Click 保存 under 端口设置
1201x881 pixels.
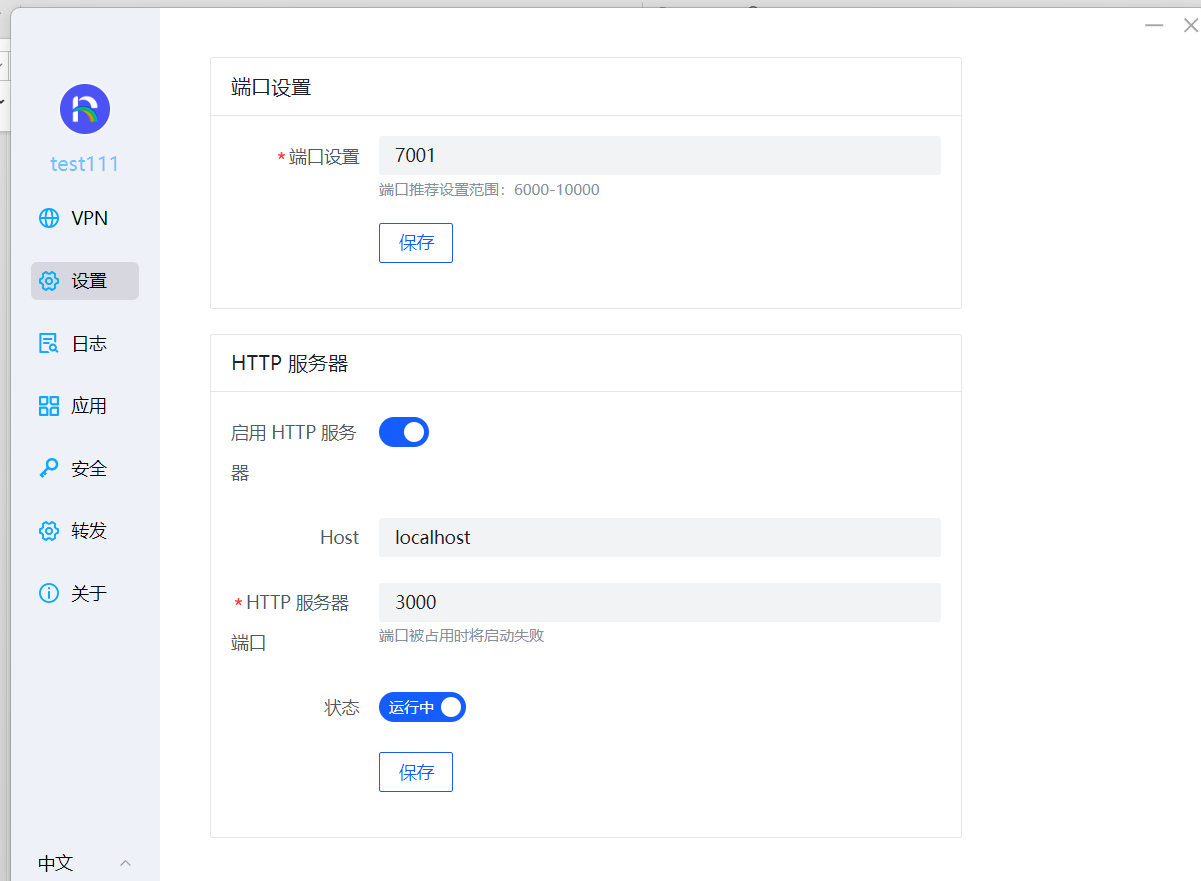tap(415, 242)
